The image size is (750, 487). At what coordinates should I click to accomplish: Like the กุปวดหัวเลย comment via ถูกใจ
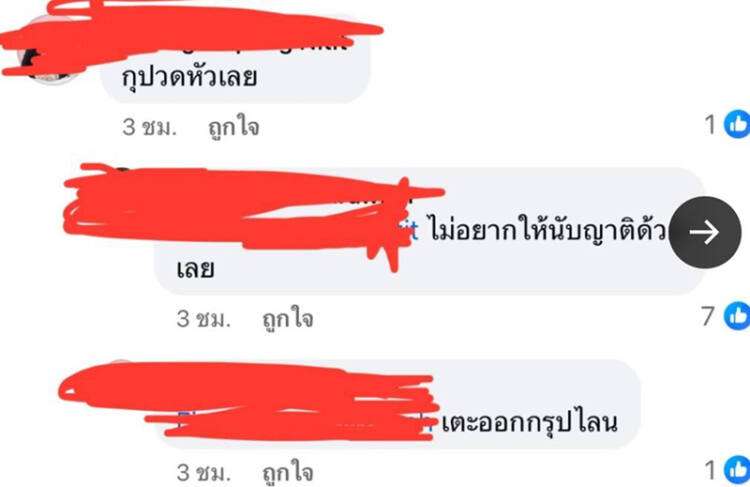coord(234,127)
